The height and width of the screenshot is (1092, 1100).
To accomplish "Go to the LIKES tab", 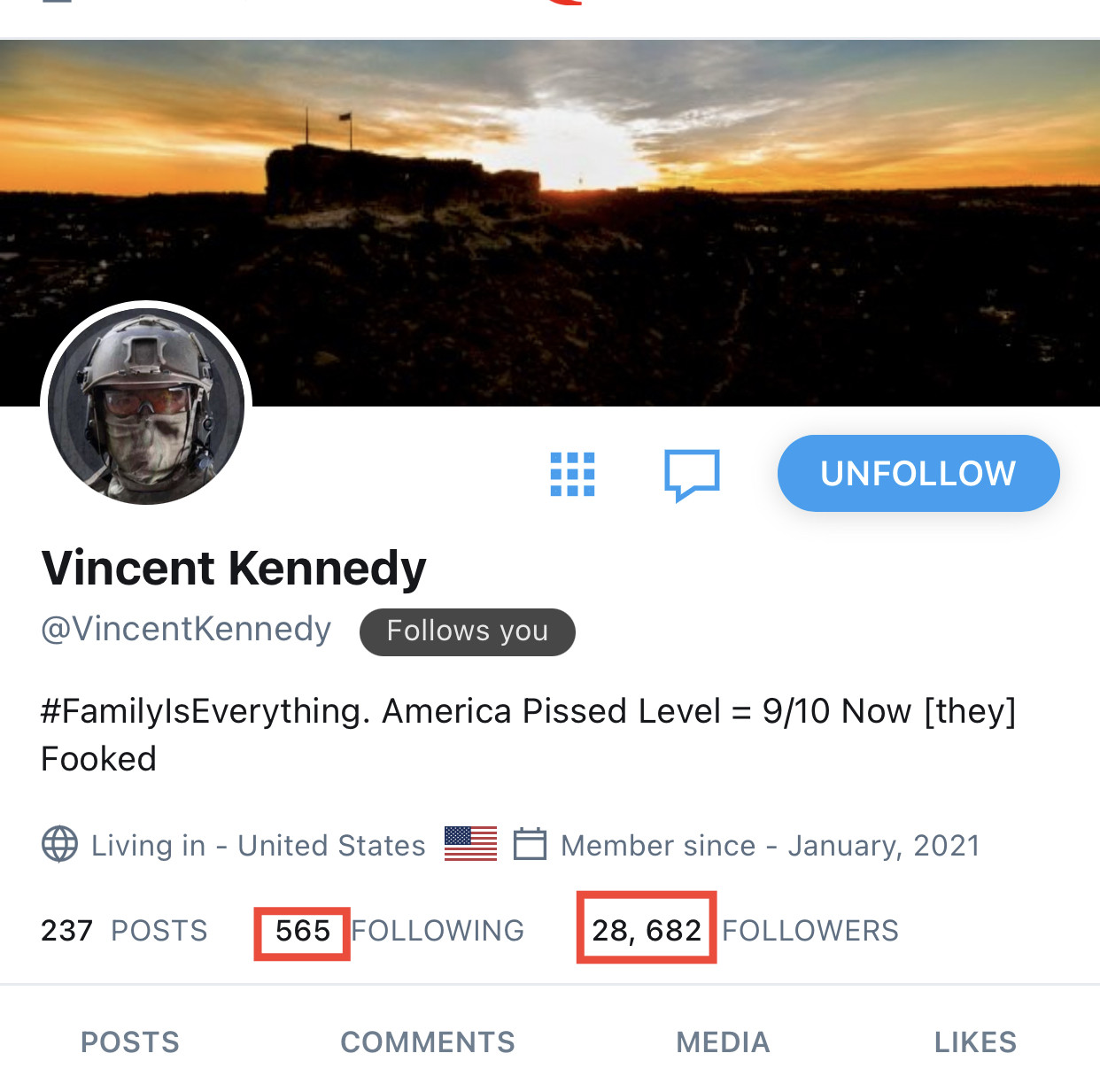I will tap(975, 1042).
